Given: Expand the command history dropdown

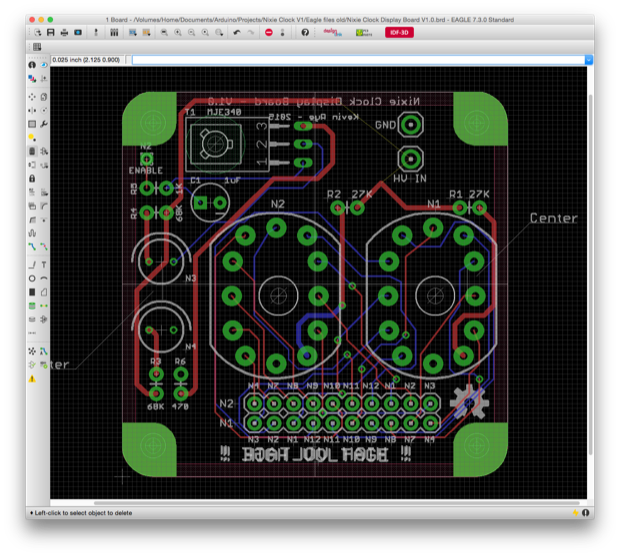Looking at the screenshot, I should (589, 60).
